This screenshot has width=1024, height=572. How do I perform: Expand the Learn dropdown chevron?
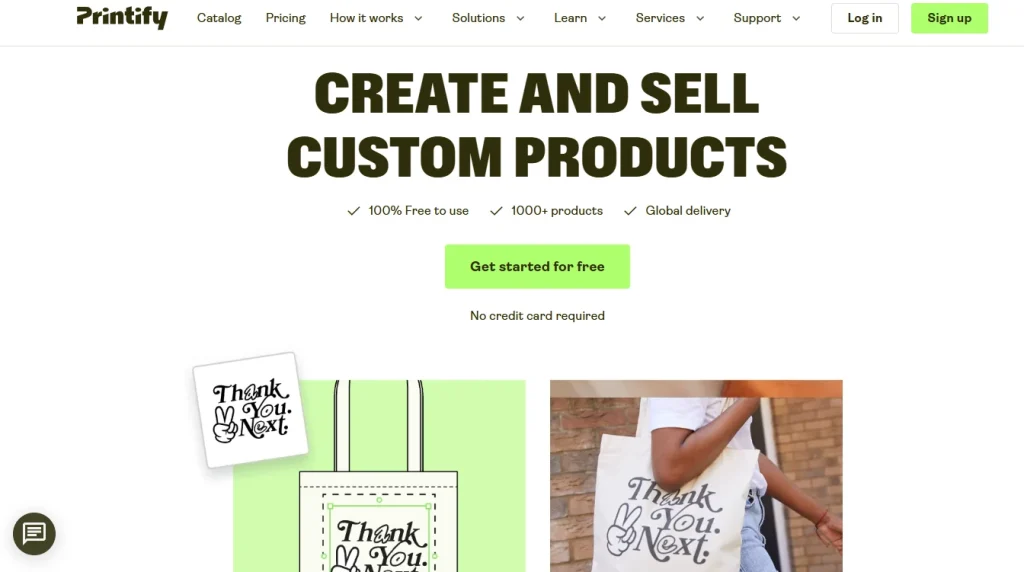[602, 18]
